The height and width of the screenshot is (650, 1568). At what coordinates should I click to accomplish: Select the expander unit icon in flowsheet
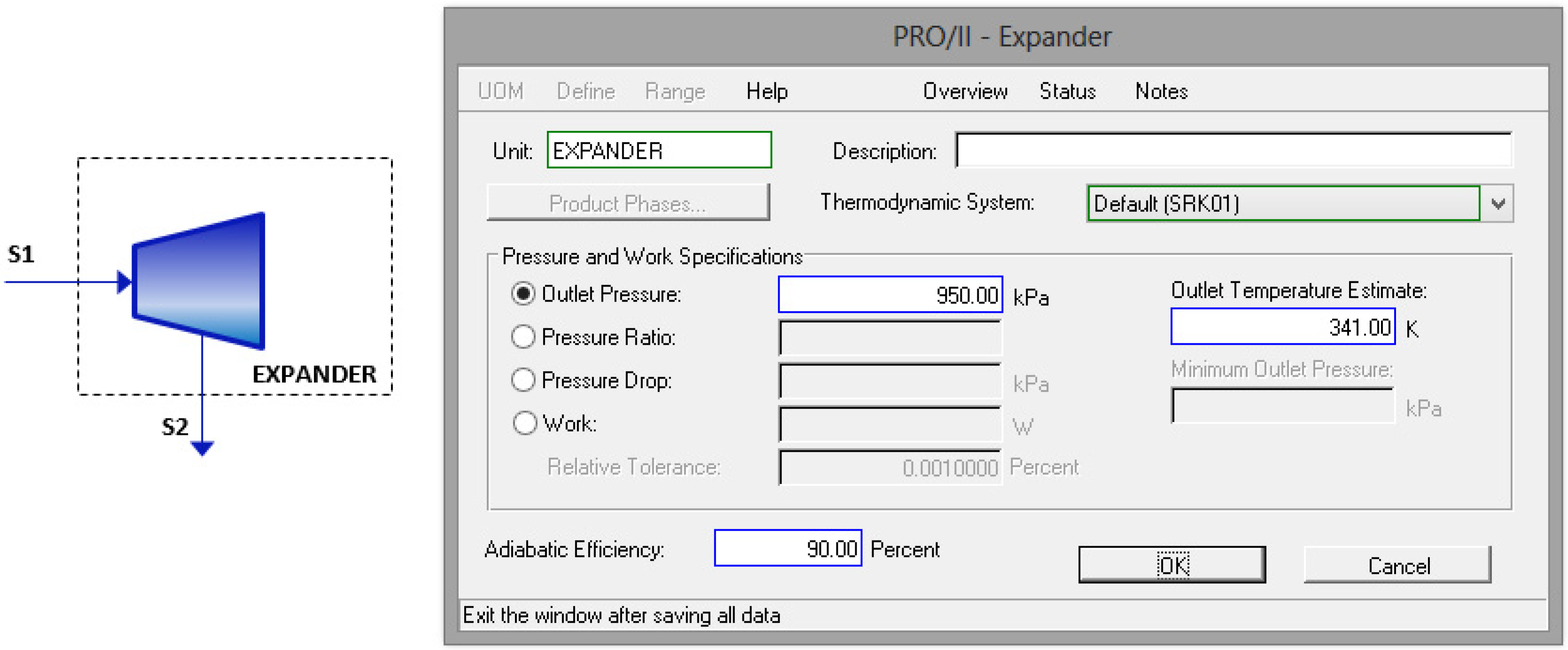click(x=199, y=280)
